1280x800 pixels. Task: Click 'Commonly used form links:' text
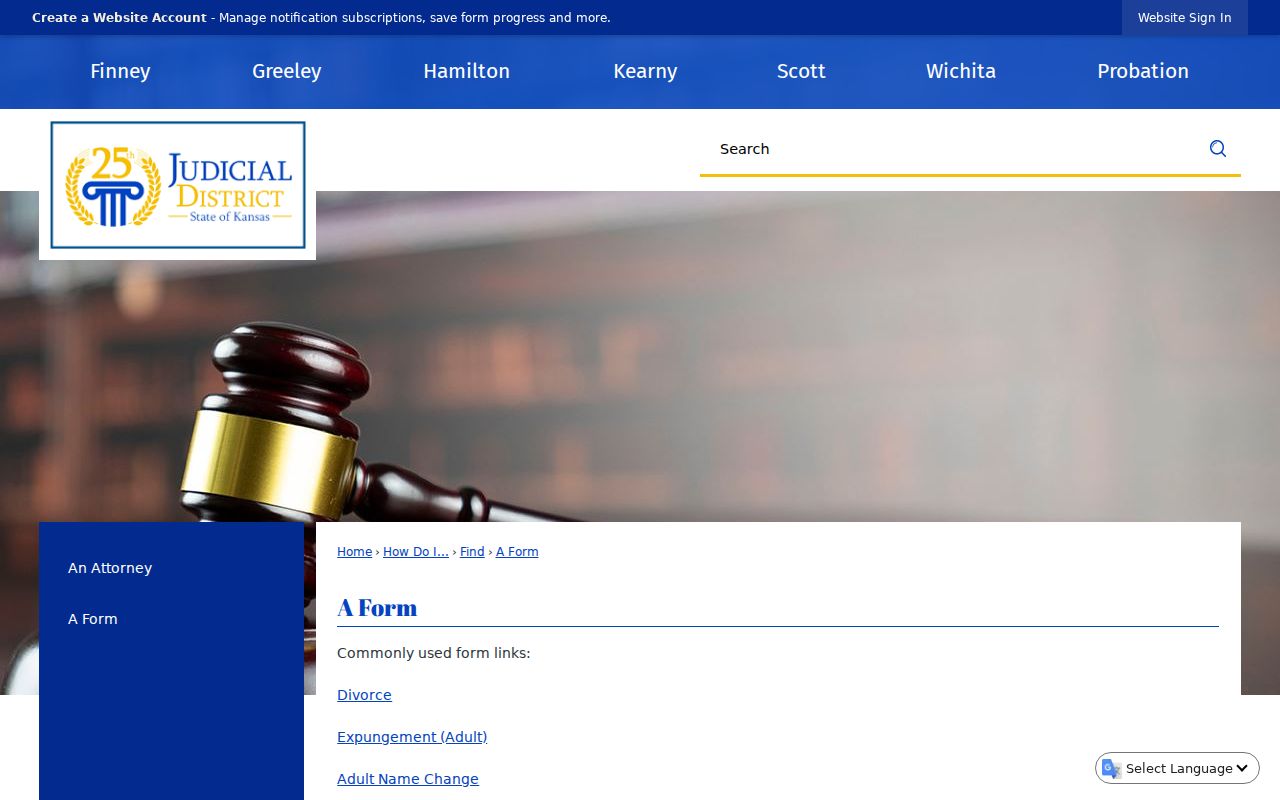point(434,653)
